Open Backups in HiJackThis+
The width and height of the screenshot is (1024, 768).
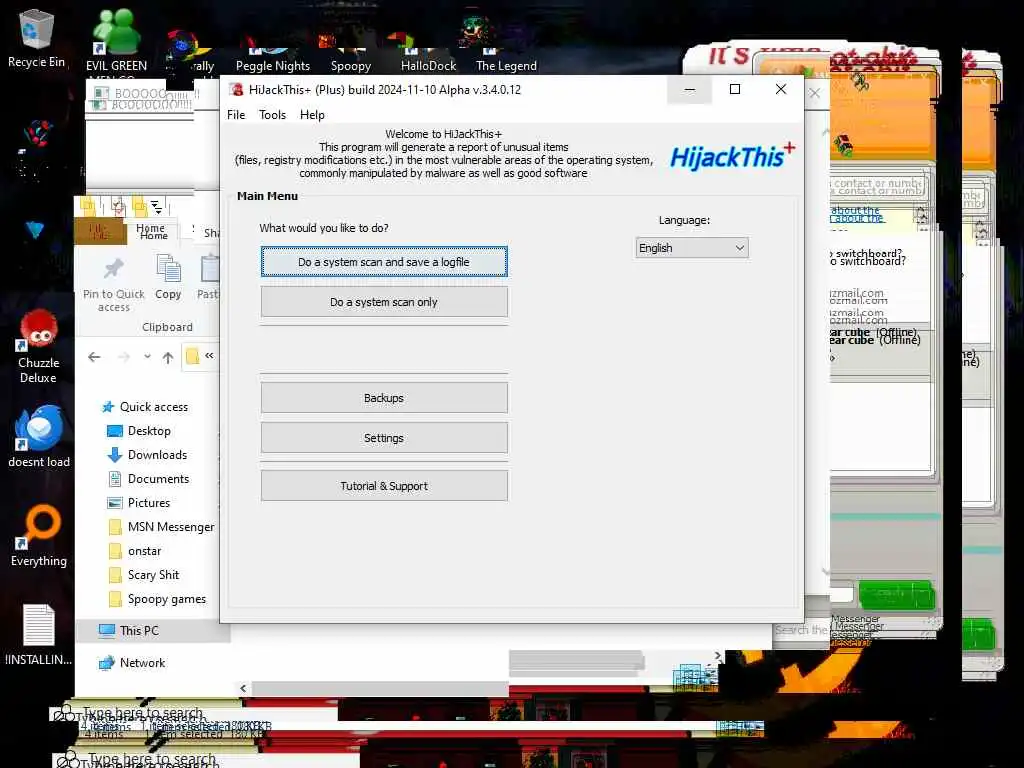[384, 398]
